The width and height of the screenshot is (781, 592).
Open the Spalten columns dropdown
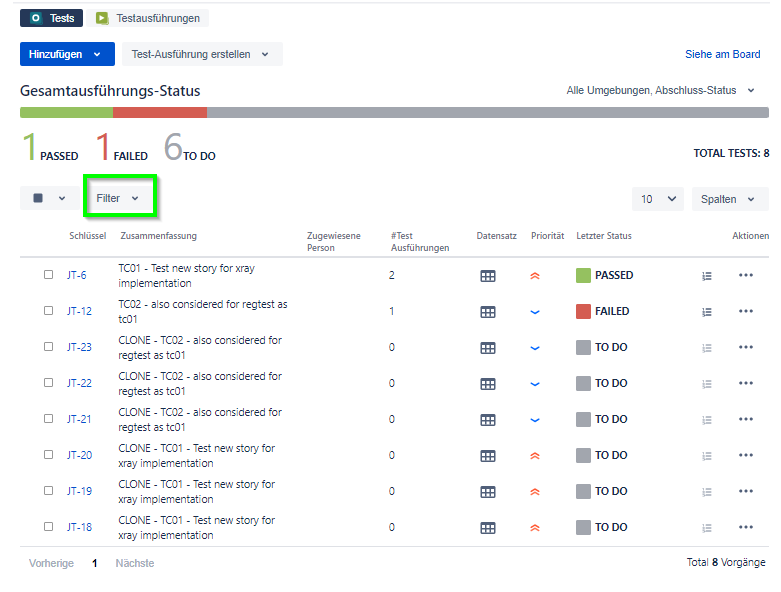coord(730,199)
